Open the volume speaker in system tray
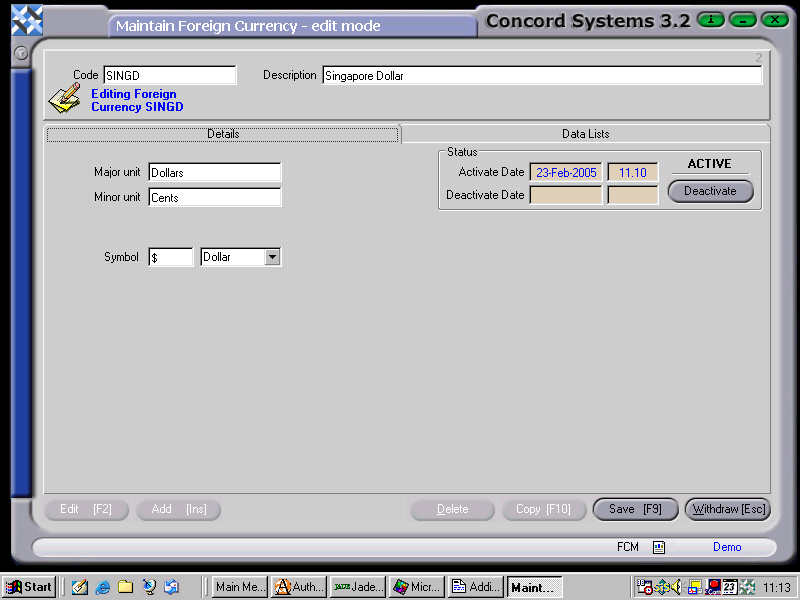 pos(674,587)
